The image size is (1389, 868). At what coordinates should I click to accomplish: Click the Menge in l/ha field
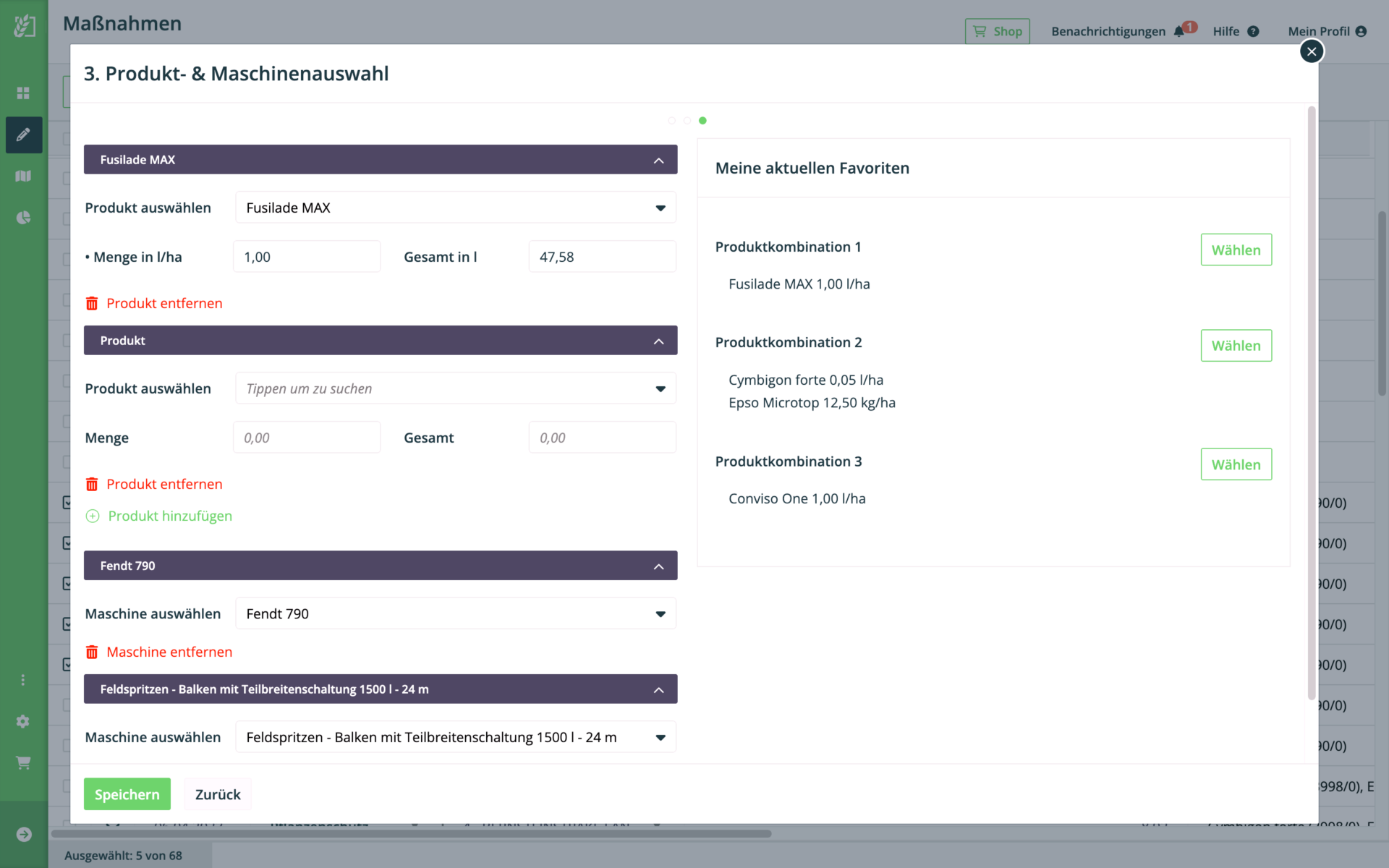307,257
